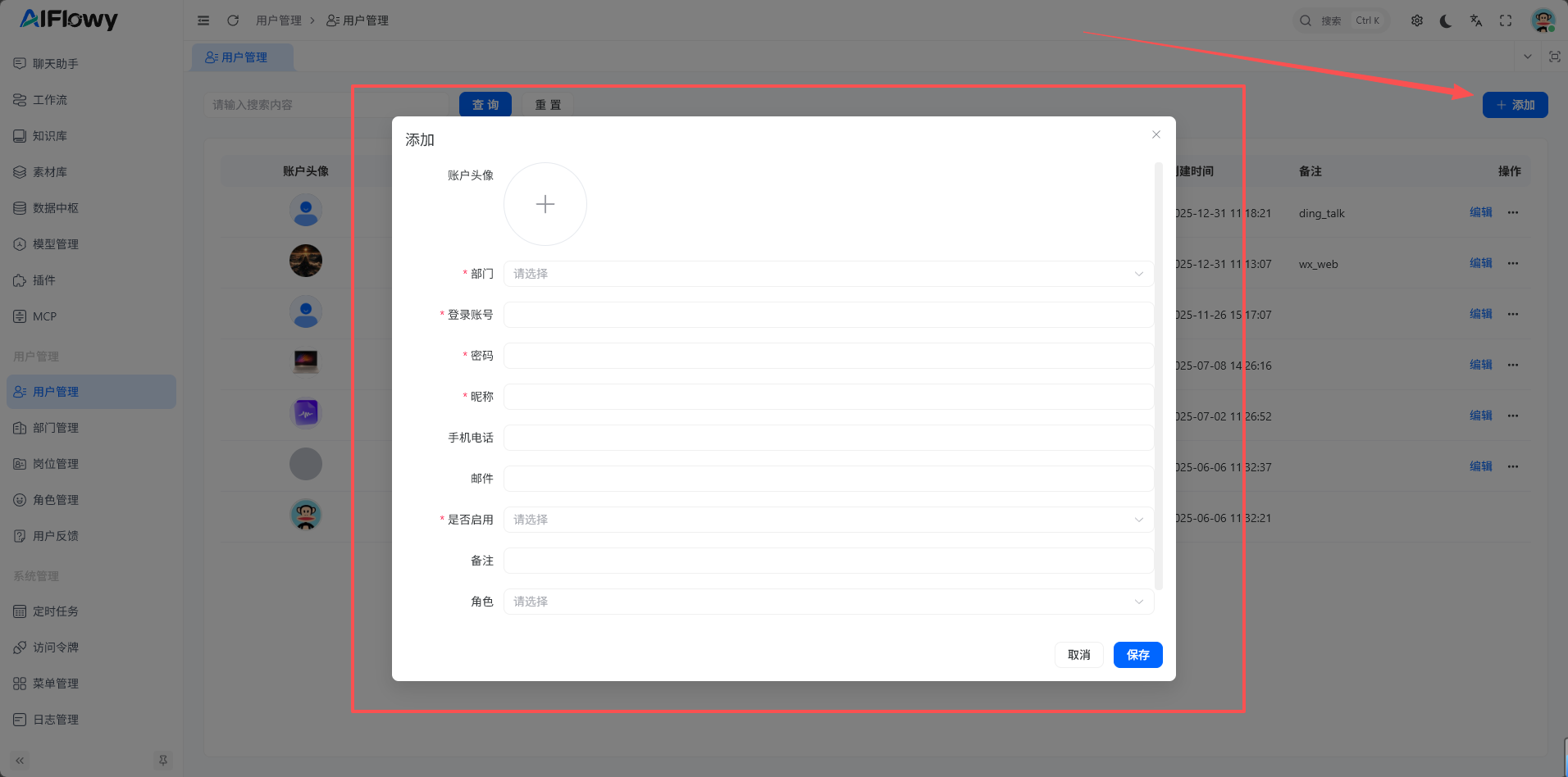Viewport: 1568px width, 777px height.
Task: Toggle dark mode moon icon
Action: (1446, 20)
